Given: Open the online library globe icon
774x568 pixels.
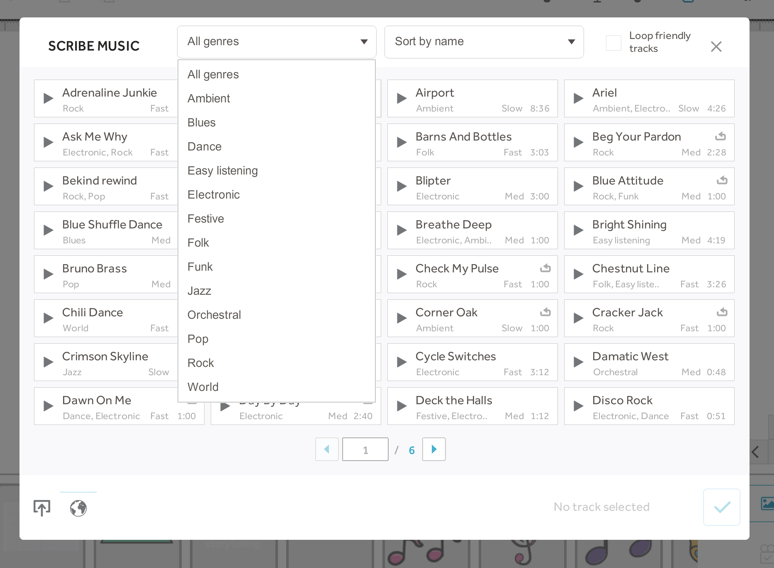Looking at the screenshot, I should click(78, 508).
